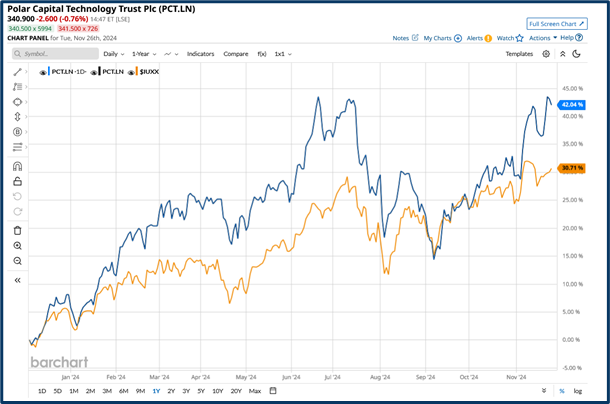Select the 6M time range

pos(123,391)
